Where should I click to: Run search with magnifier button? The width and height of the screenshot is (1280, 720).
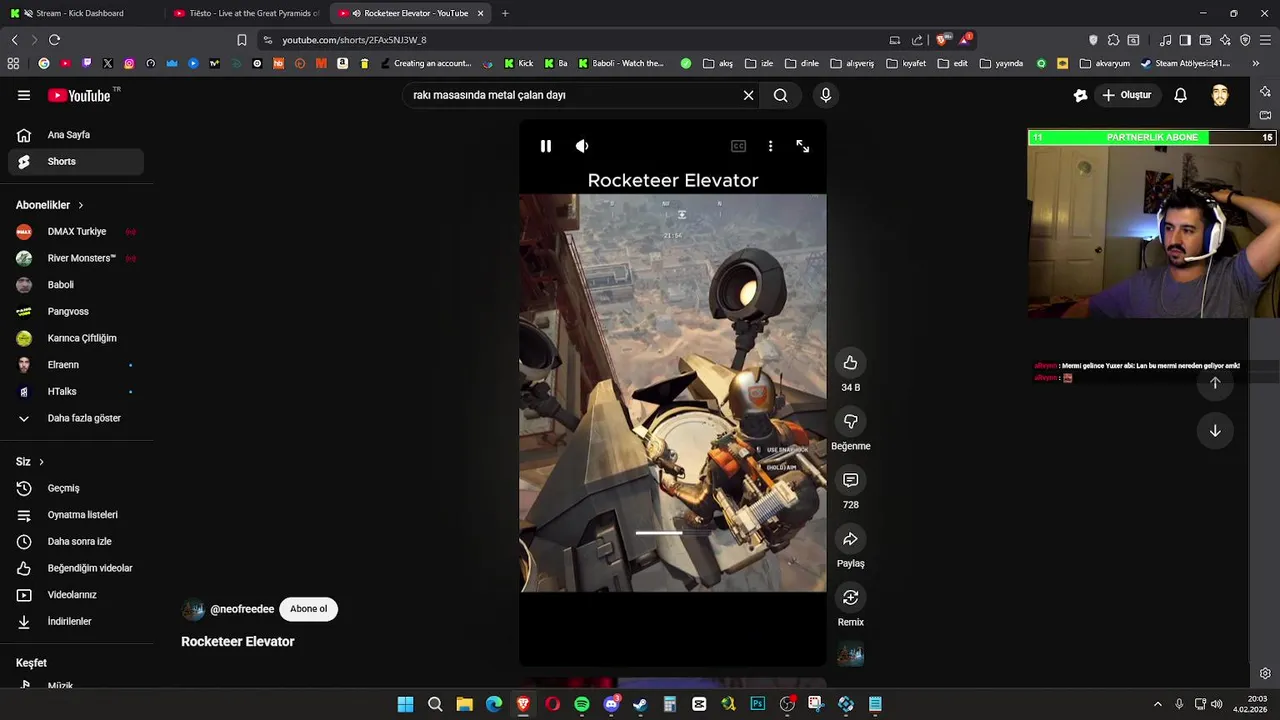[x=780, y=95]
